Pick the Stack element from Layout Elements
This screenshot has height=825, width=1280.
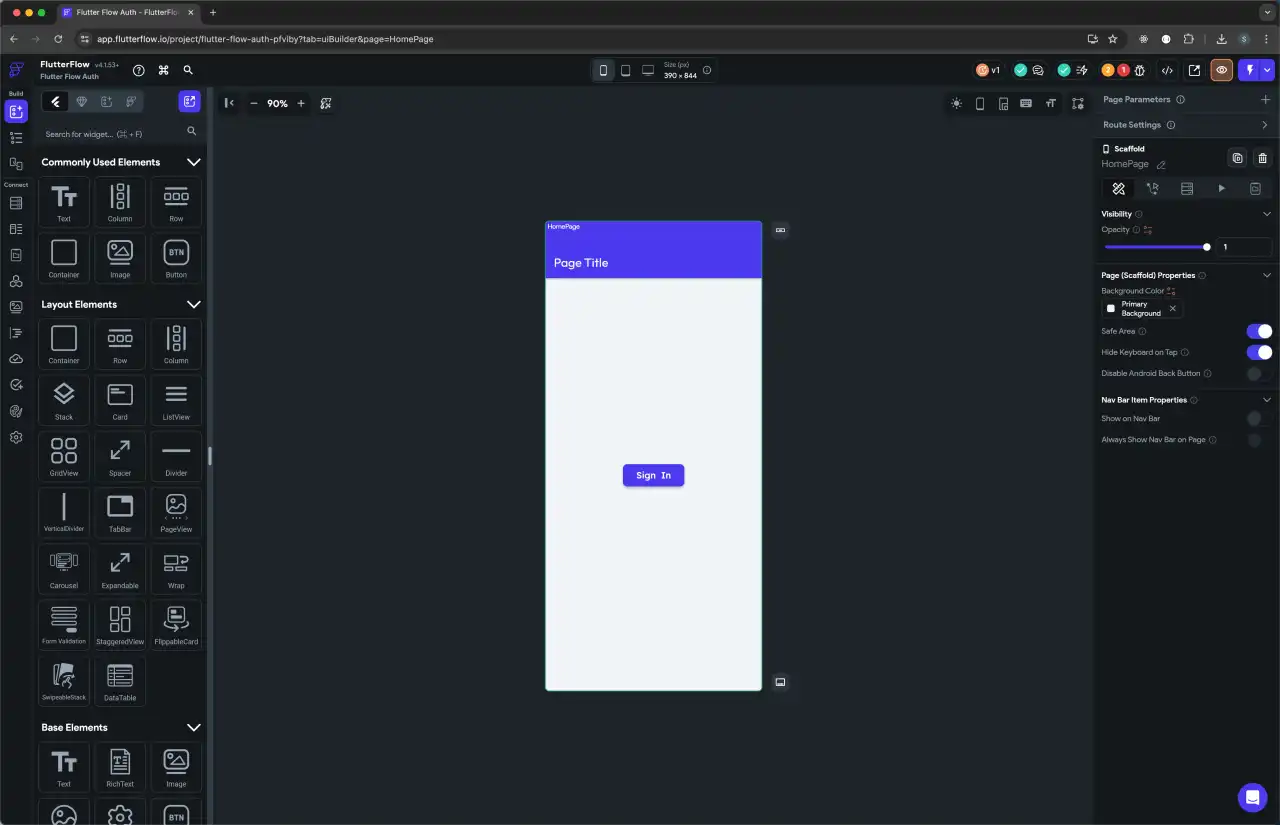point(63,400)
